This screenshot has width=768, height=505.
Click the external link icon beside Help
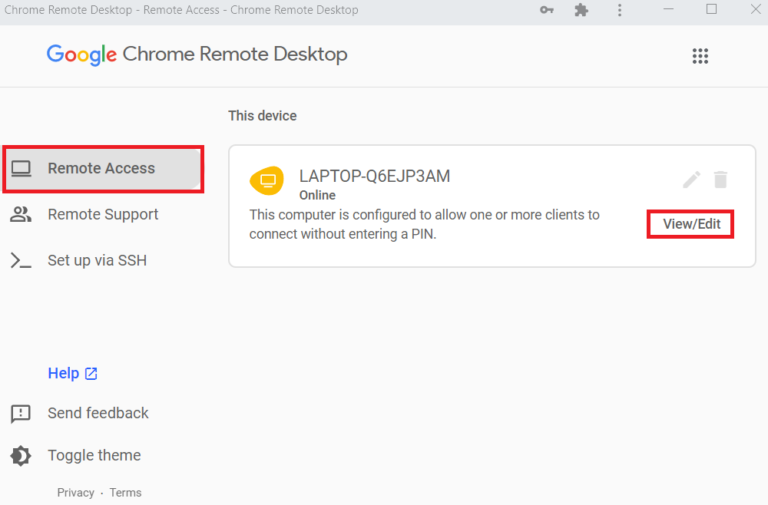pos(91,374)
